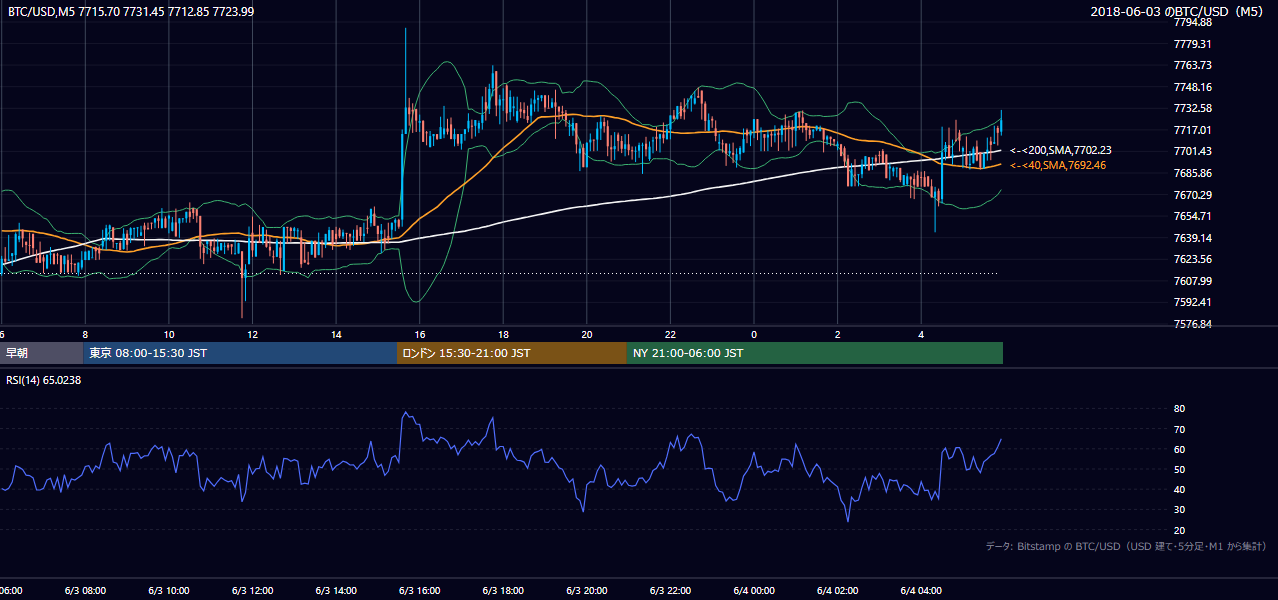The image size is (1278, 600).
Task: Click bottom time label 6/3 22:00
Action: tap(670, 591)
